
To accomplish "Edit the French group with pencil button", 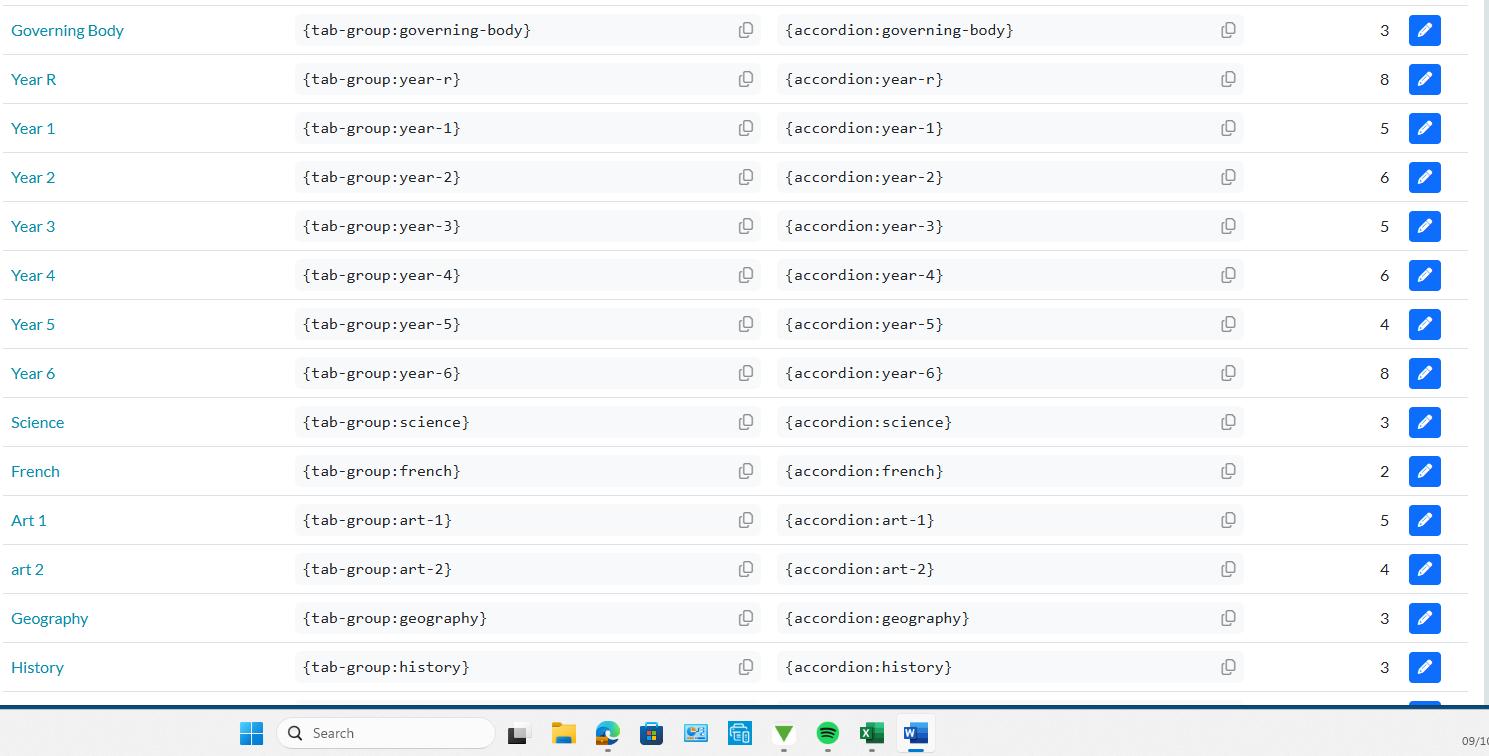I will tap(1424, 471).
